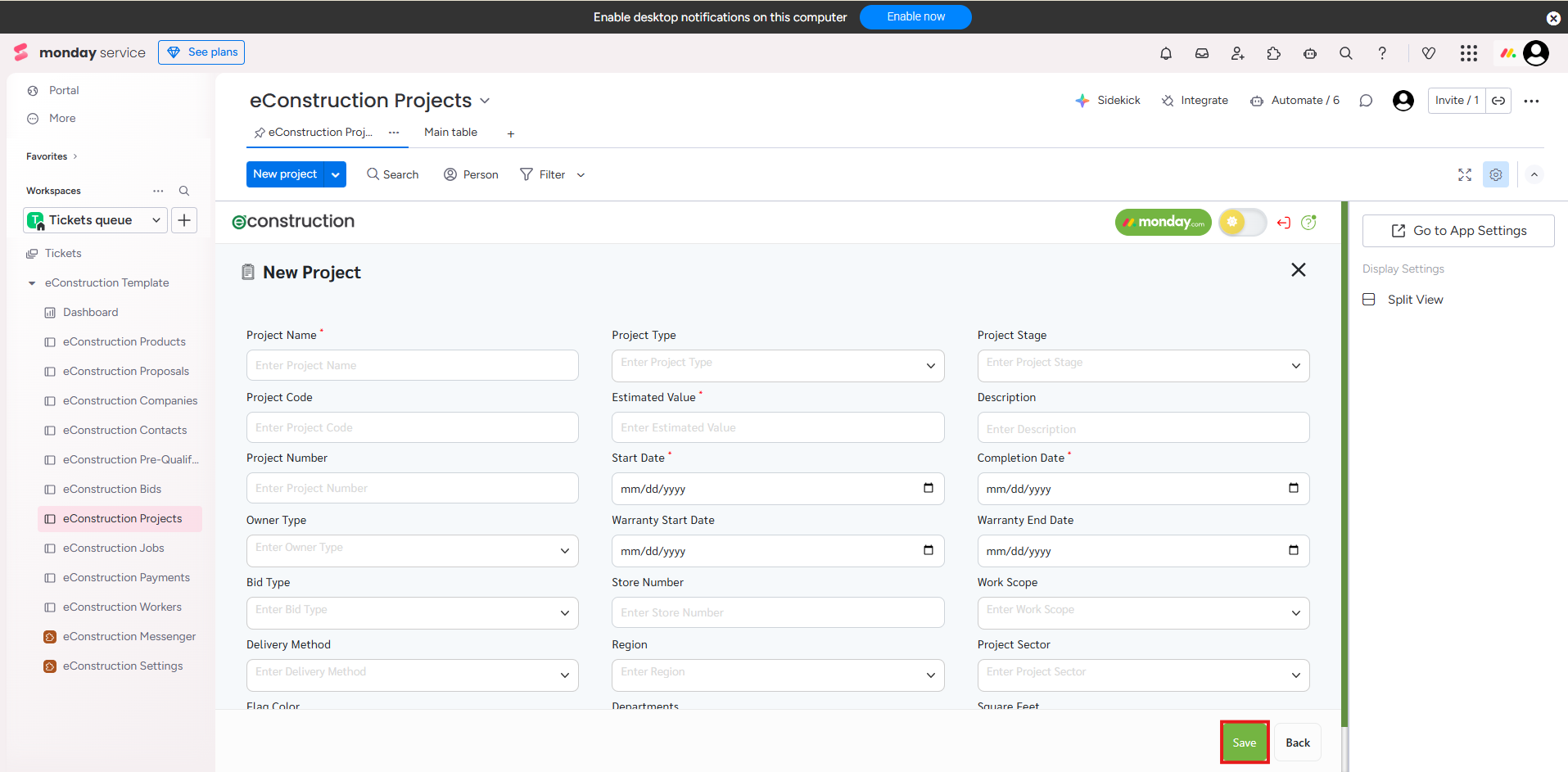
Task: Open the apps puzzle piece icon
Action: pos(1273,53)
